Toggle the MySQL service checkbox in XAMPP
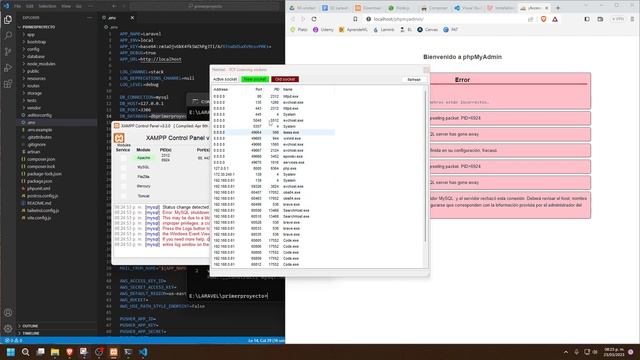This screenshot has height=360, width=640. [124, 167]
